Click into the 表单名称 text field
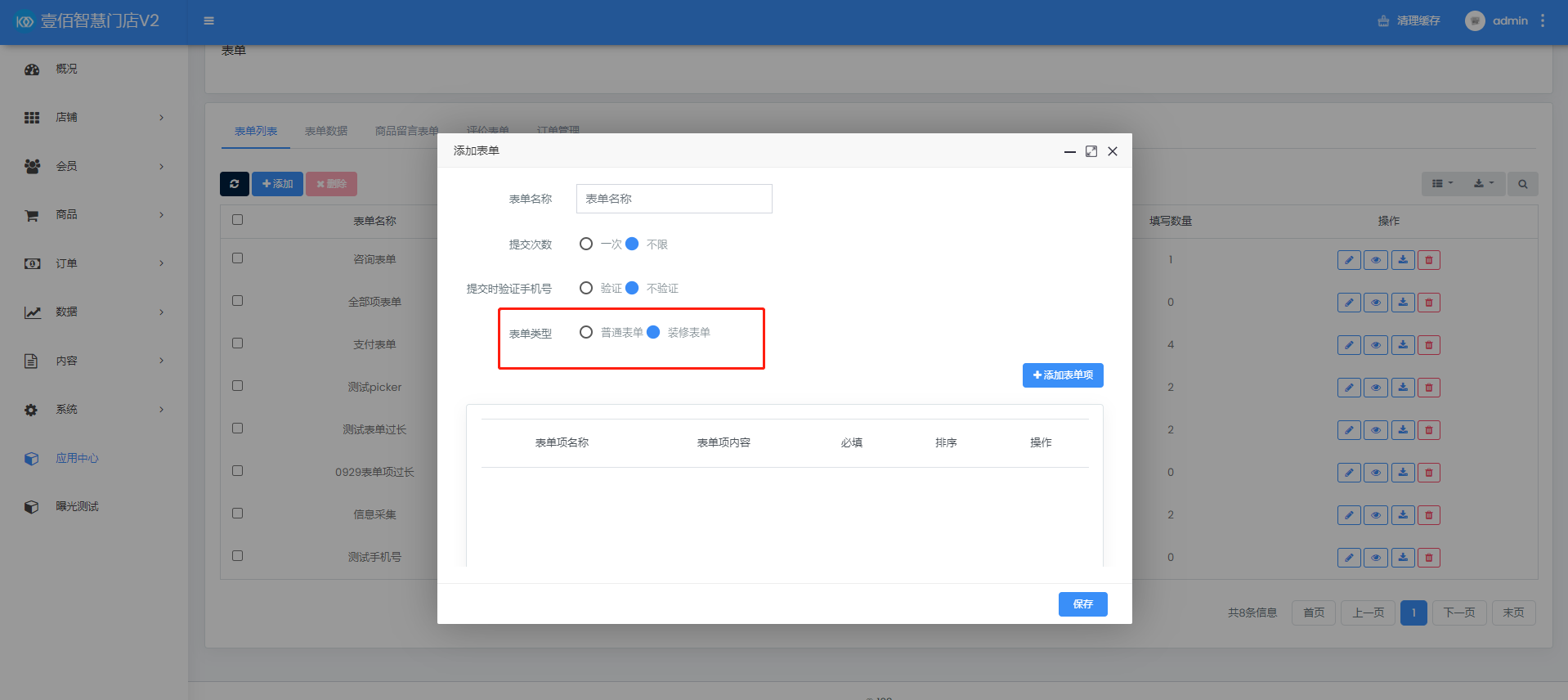Image resolution: width=1568 pixels, height=700 pixels. coord(674,199)
